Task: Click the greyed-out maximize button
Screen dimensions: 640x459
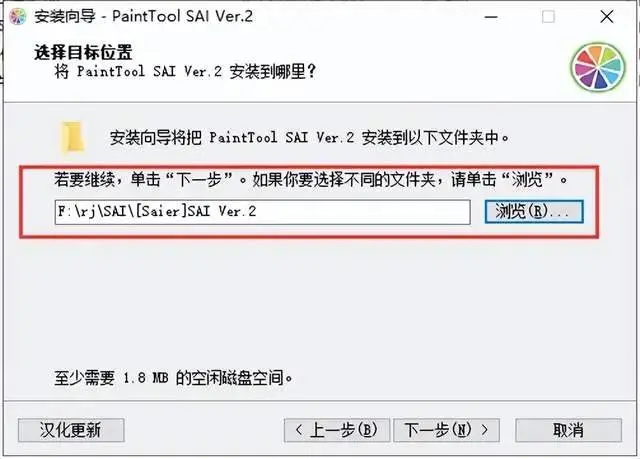Action: coord(548,17)
